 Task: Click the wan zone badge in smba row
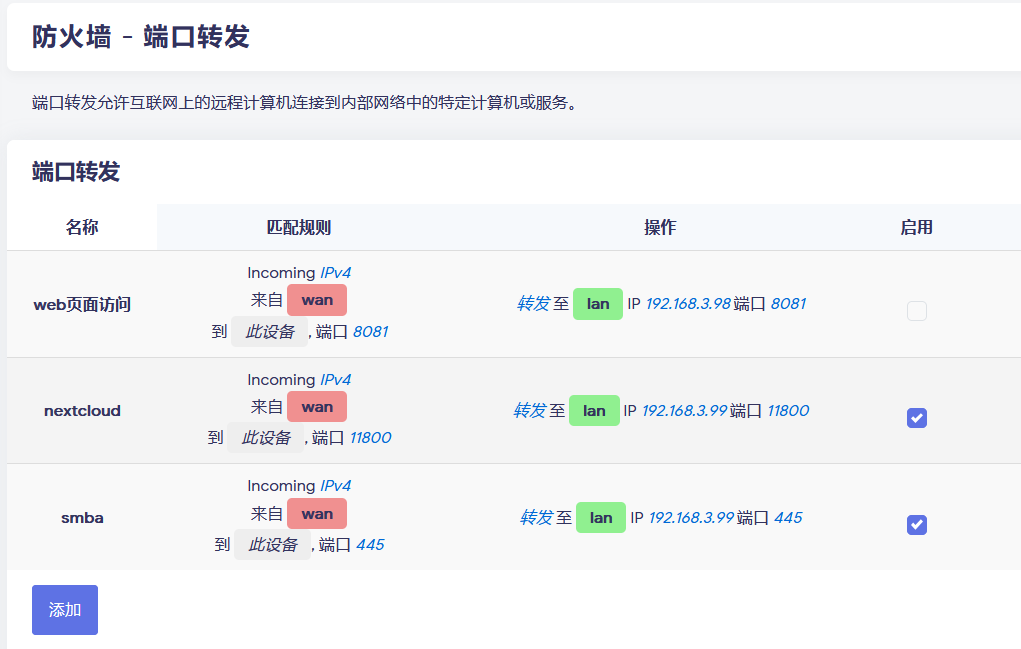pos(317,514)
